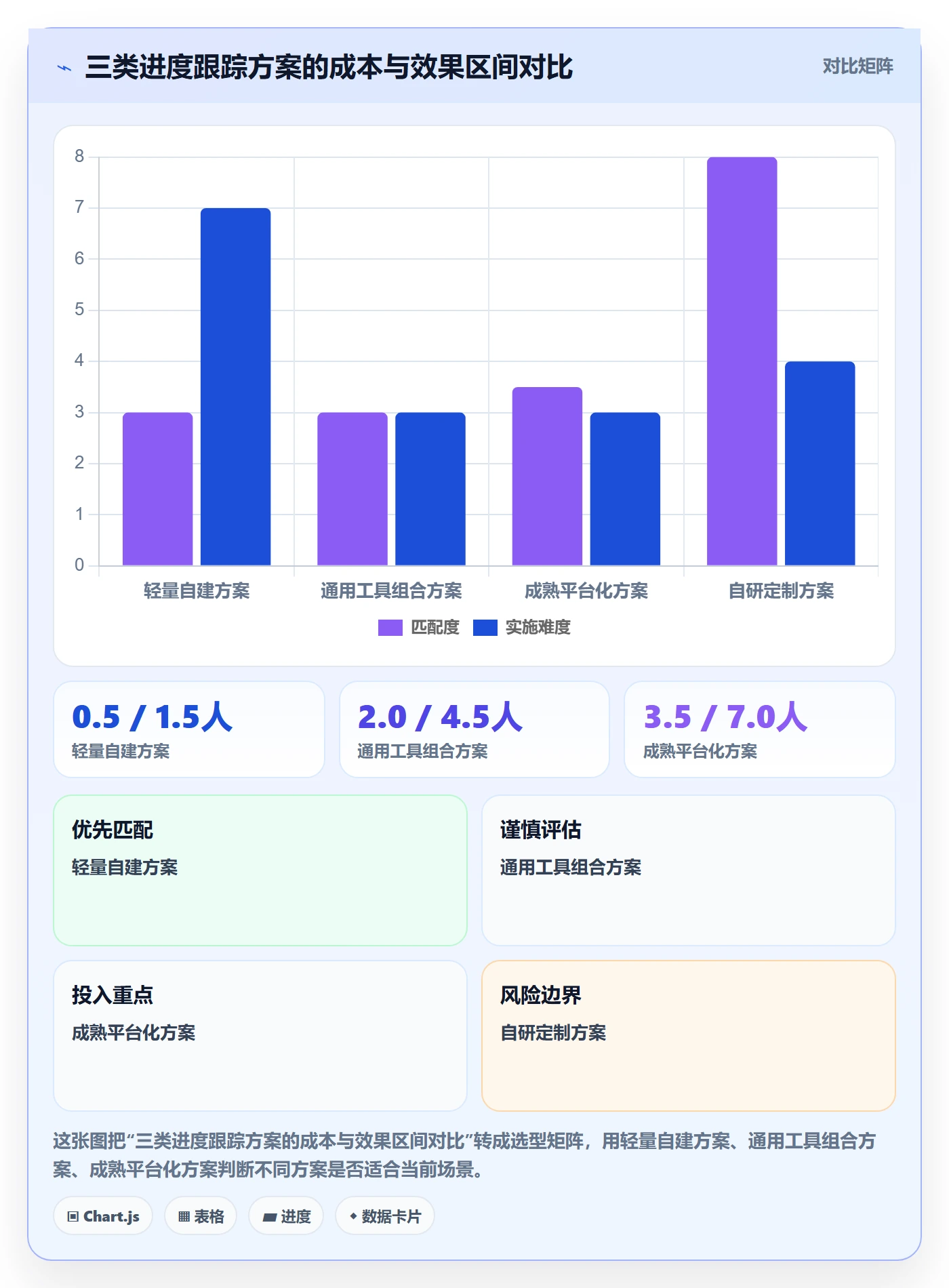This screenshot has height=1288, width=949.
Task: Toggle the 匹配度 legend swatch
Action: (x=390, y=628)
